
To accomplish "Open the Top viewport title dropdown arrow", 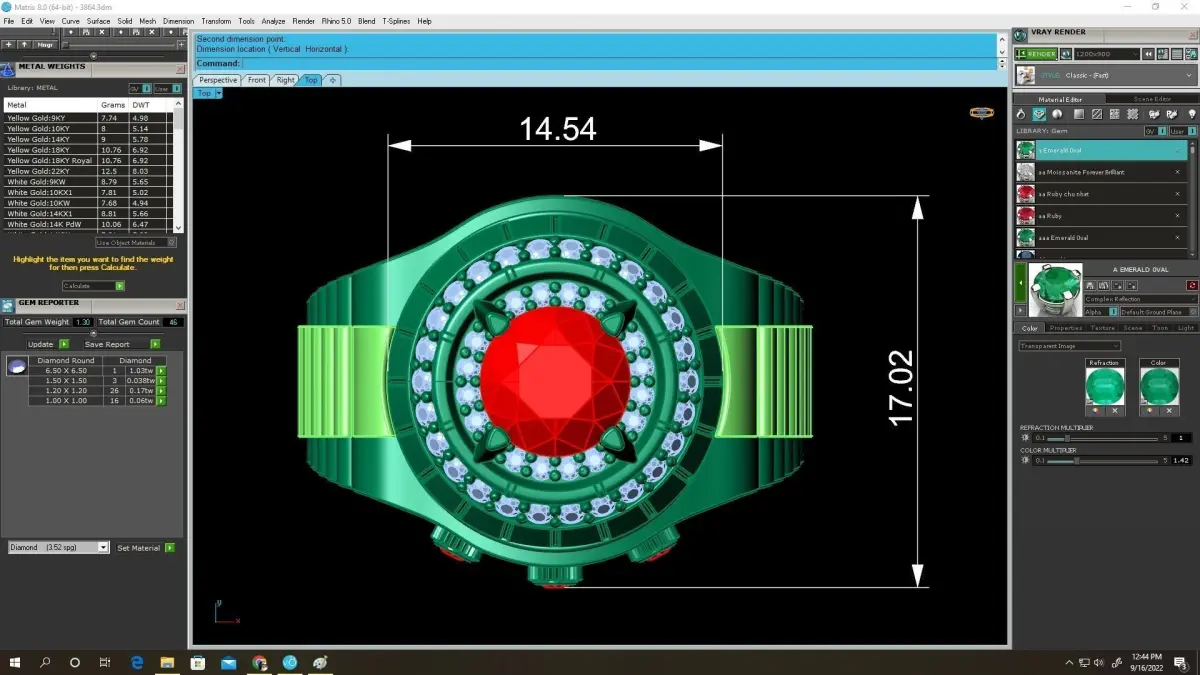I will coord(218,93).
